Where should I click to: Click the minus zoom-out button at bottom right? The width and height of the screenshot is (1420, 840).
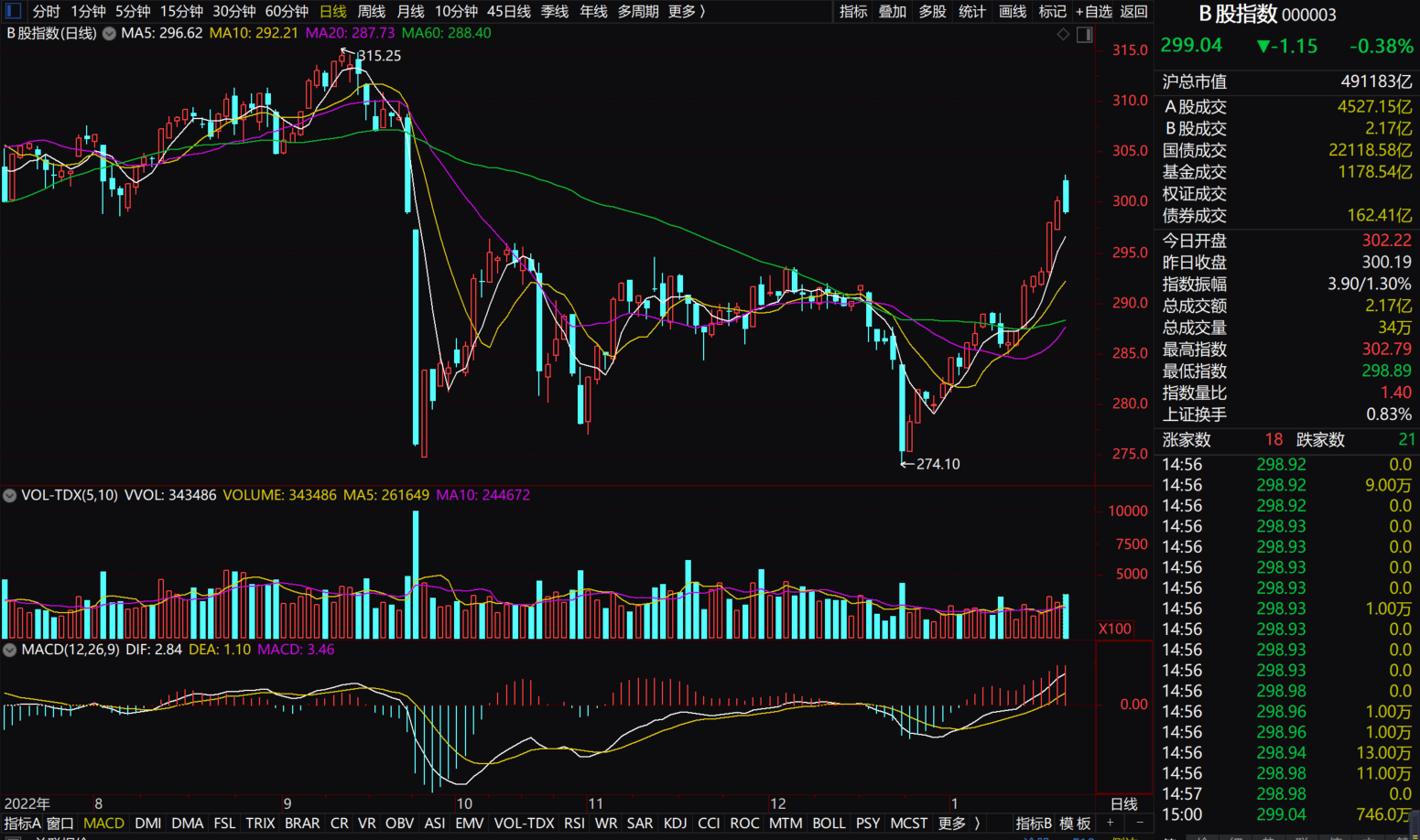pyautogui.click(x=1139, y=823)
